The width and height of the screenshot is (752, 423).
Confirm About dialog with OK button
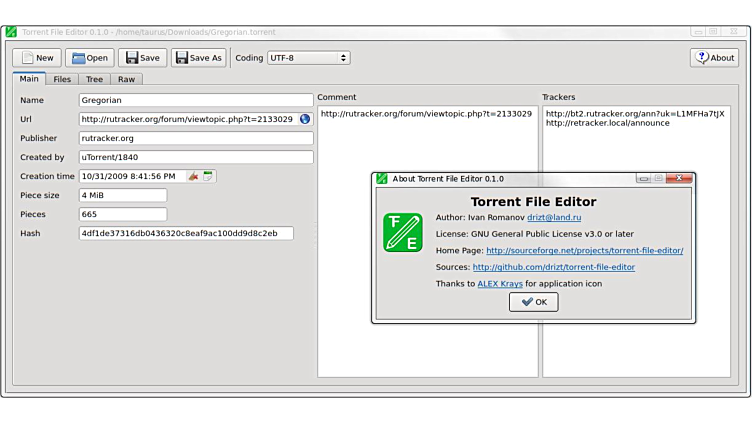533,302
